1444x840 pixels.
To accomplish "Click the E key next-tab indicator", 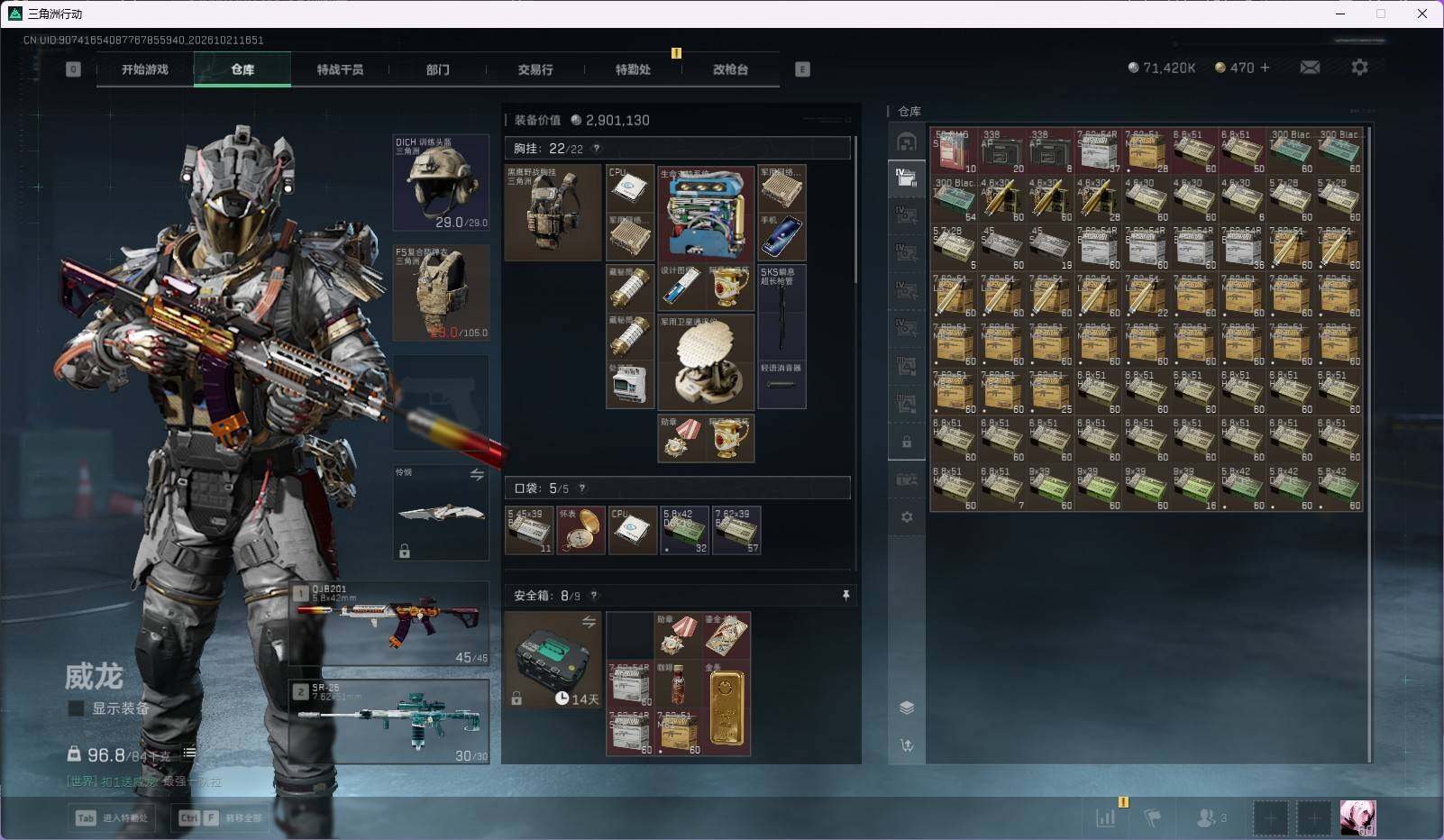I will (802, 69).
